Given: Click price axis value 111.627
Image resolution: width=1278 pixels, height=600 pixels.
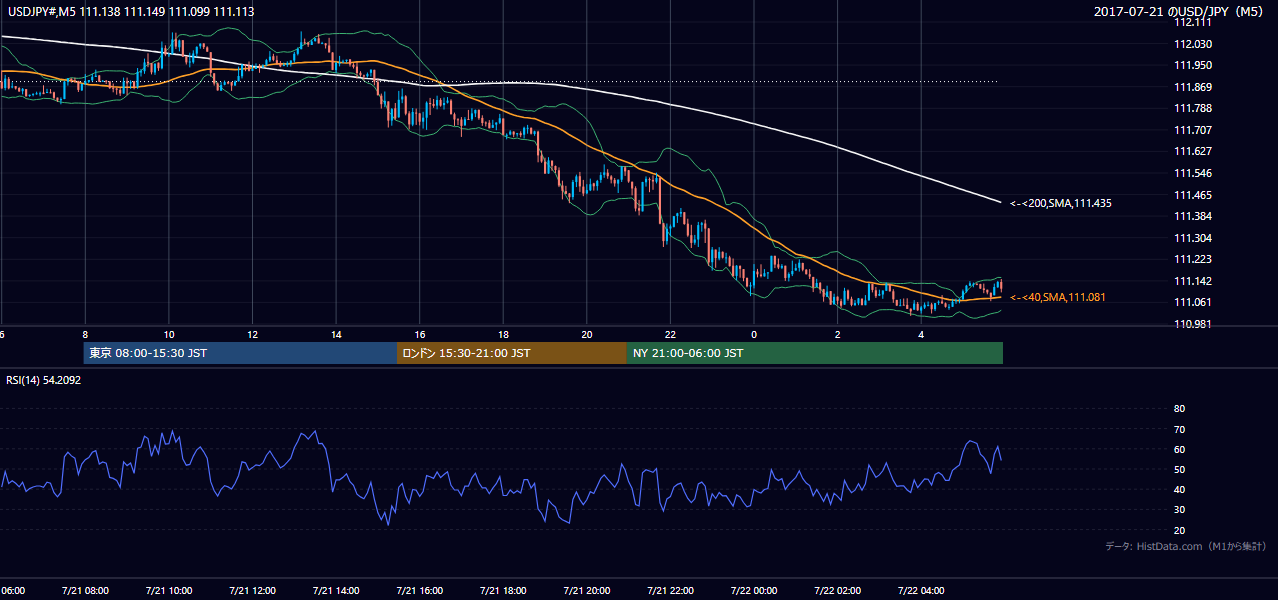Looking at the screenshot, I should [x=1193, y=152].
